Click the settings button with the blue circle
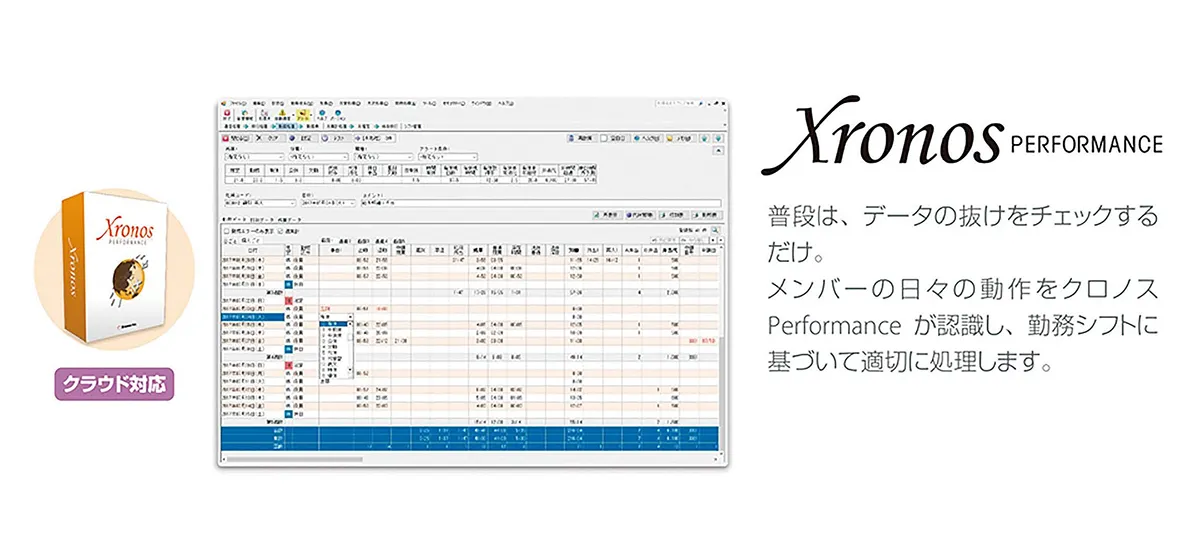Viewport: 1200px width, 553px height. tap(304, 139)
